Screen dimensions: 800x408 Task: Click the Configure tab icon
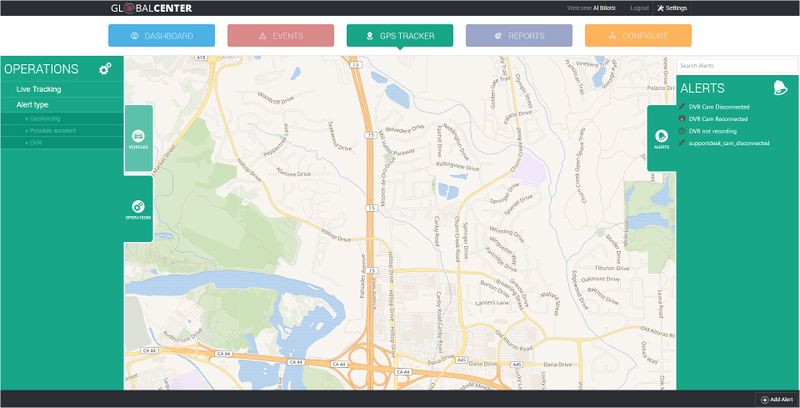click(x=613, y=36)
